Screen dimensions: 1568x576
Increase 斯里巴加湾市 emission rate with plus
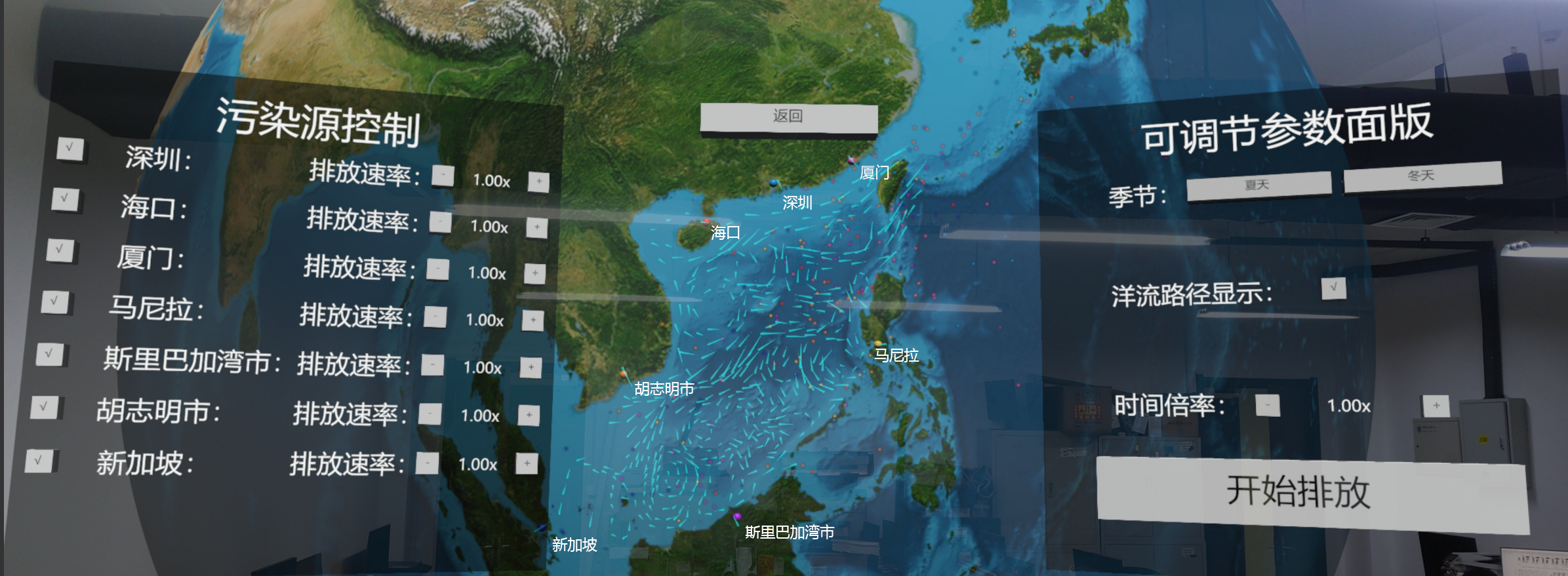531,368
